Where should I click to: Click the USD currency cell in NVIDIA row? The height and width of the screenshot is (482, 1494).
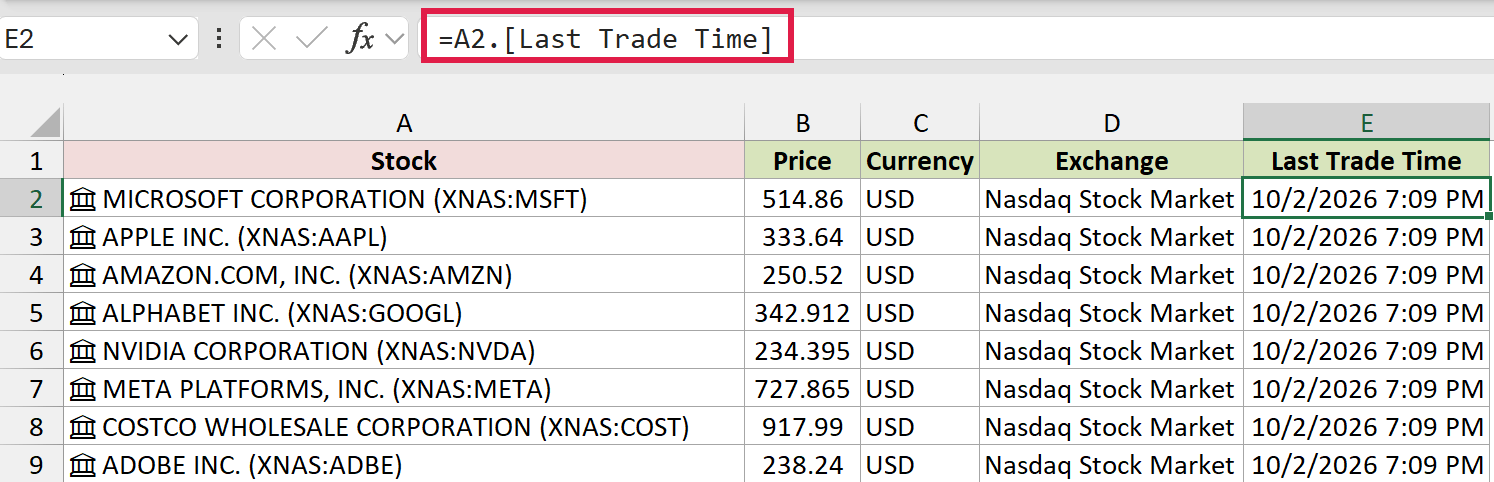pos(920,351)
